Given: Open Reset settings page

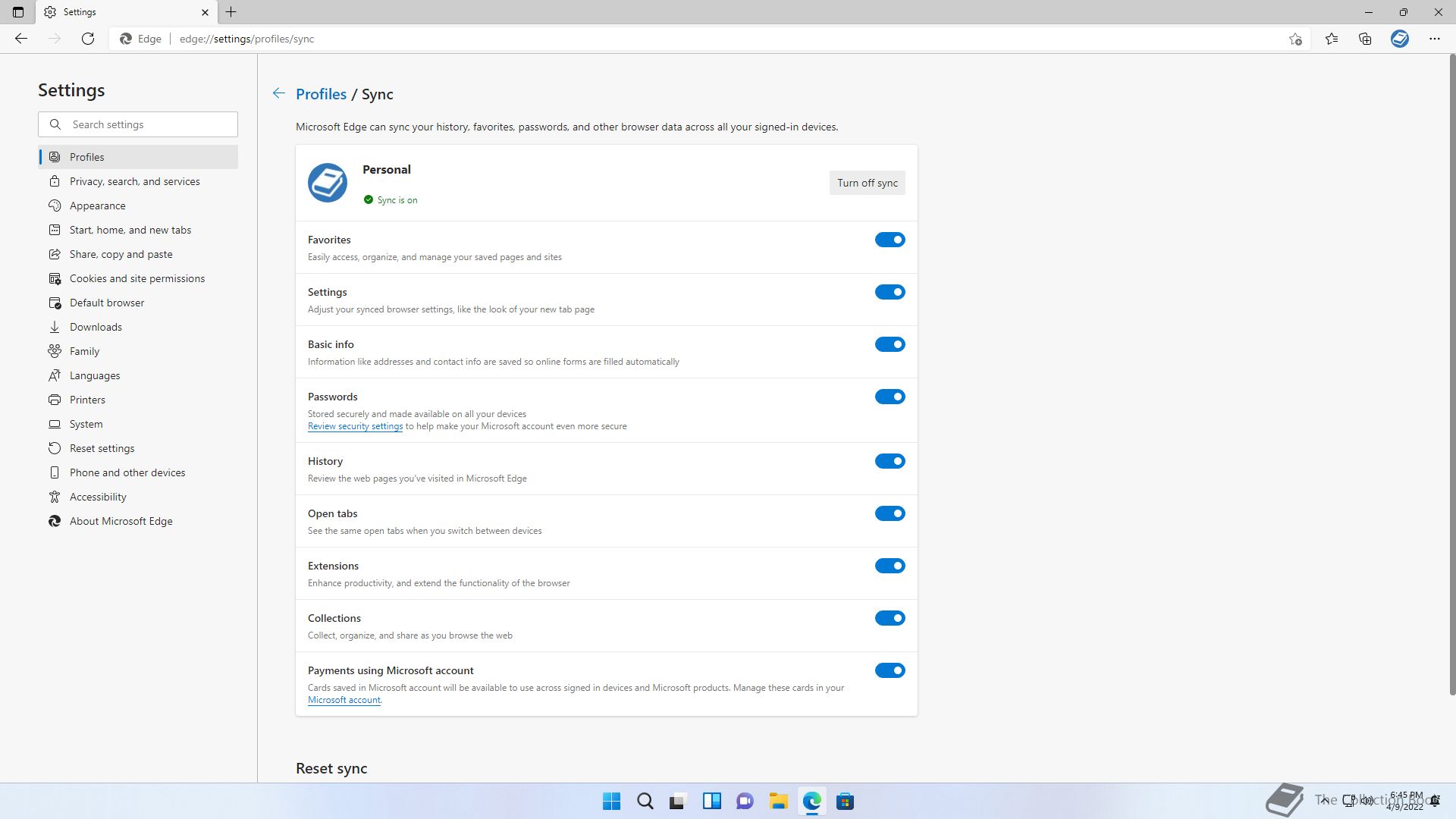Looking at the screenshot, I should coord(138,448).
